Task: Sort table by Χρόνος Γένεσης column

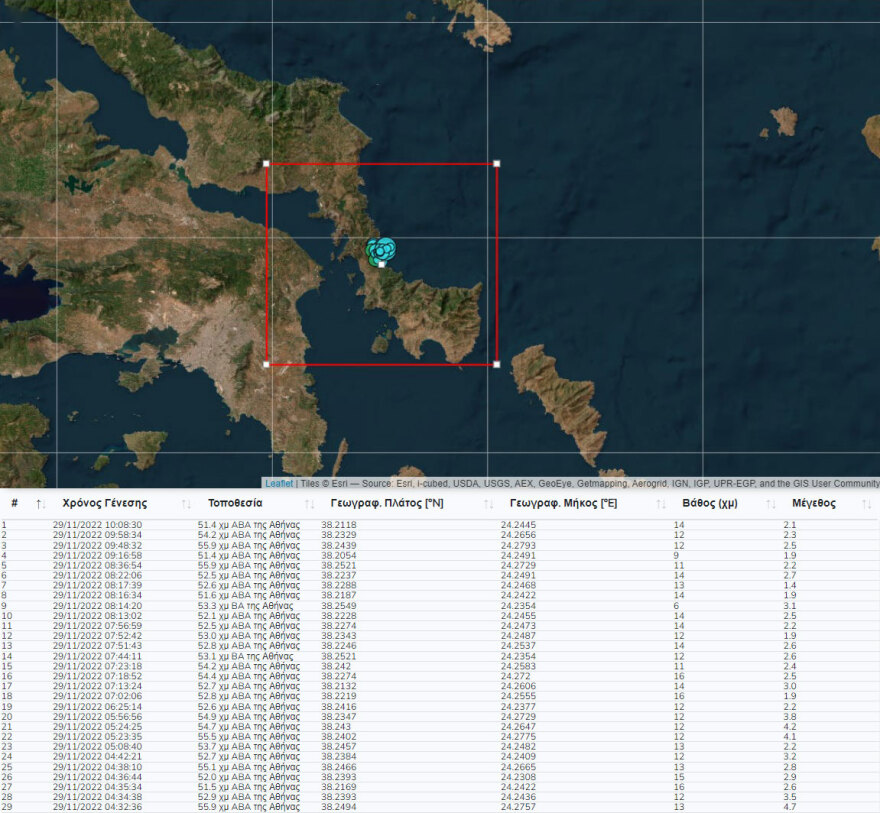Action: [105, 503]
